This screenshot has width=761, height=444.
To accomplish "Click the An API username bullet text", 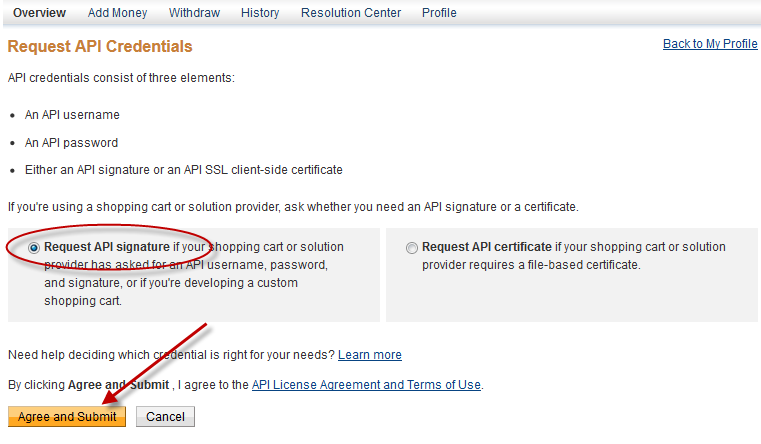I will click(x=72, y=116).
